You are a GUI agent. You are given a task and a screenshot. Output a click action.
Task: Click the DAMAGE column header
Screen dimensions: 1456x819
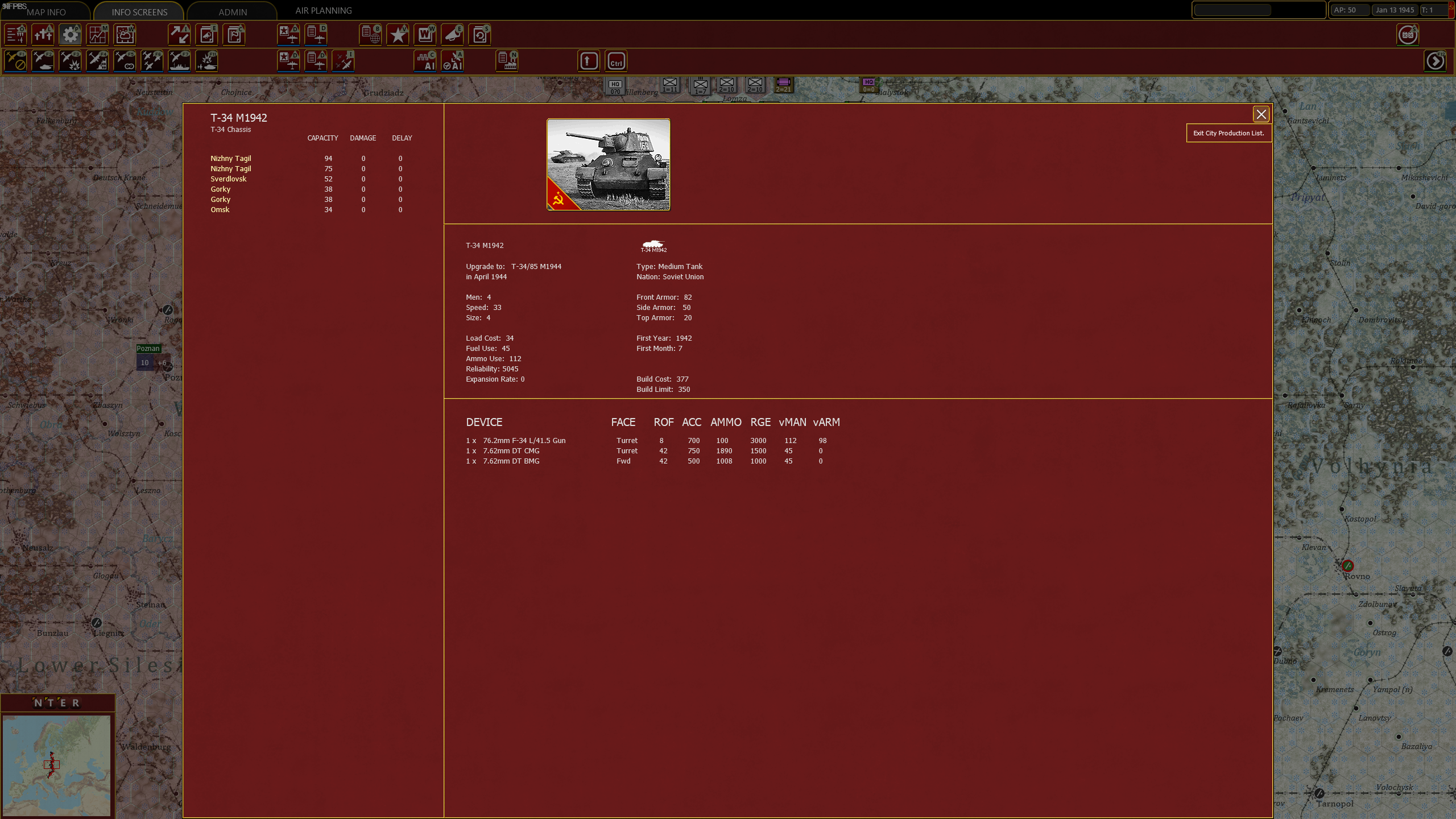363,138
